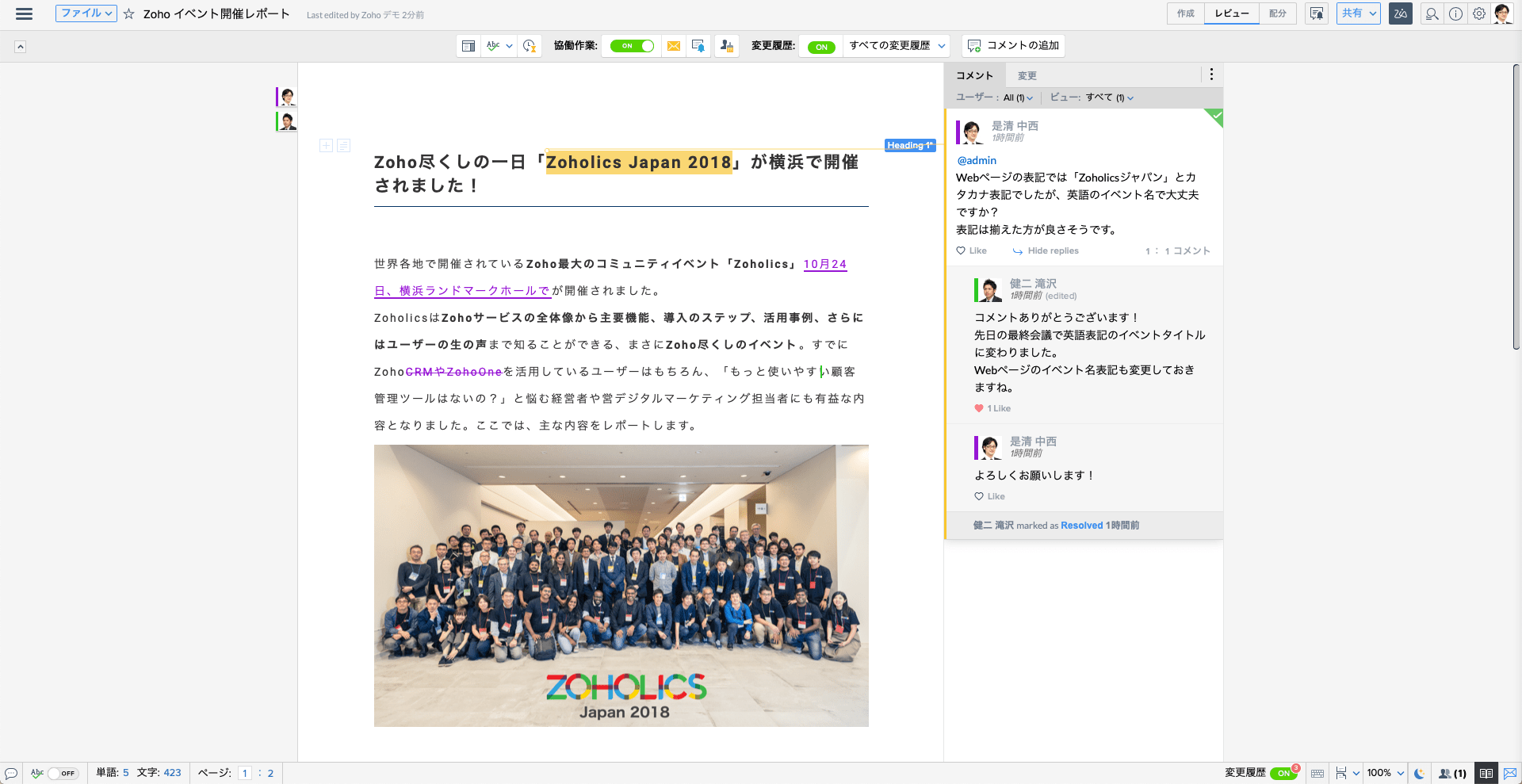Image resolution: width=1522 pixels, height=784 pixels.
Task: Click the 文字: 423 character count
Action: point(159,773)
